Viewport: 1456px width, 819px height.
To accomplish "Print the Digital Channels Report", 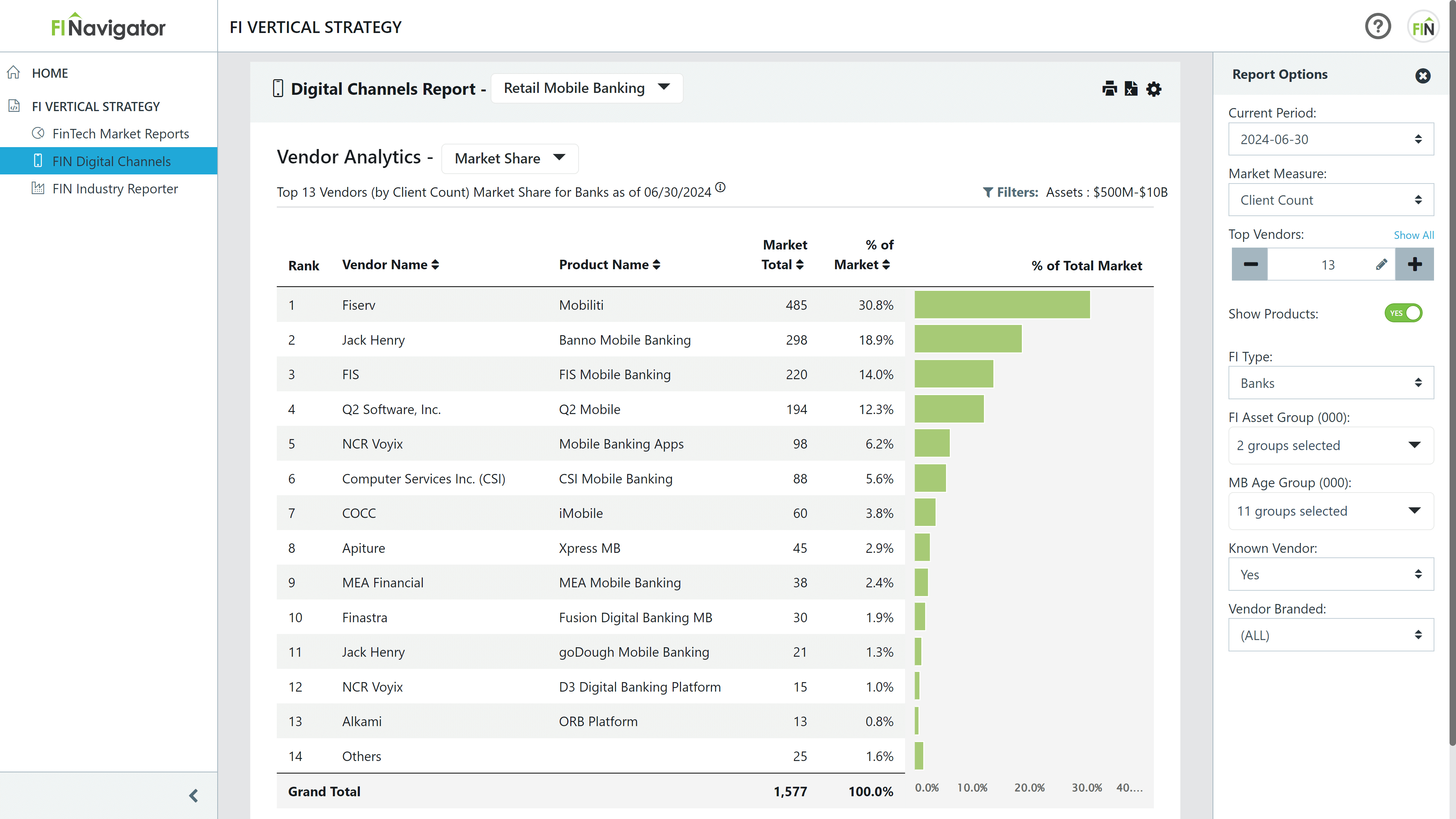I will point(1109,89).
